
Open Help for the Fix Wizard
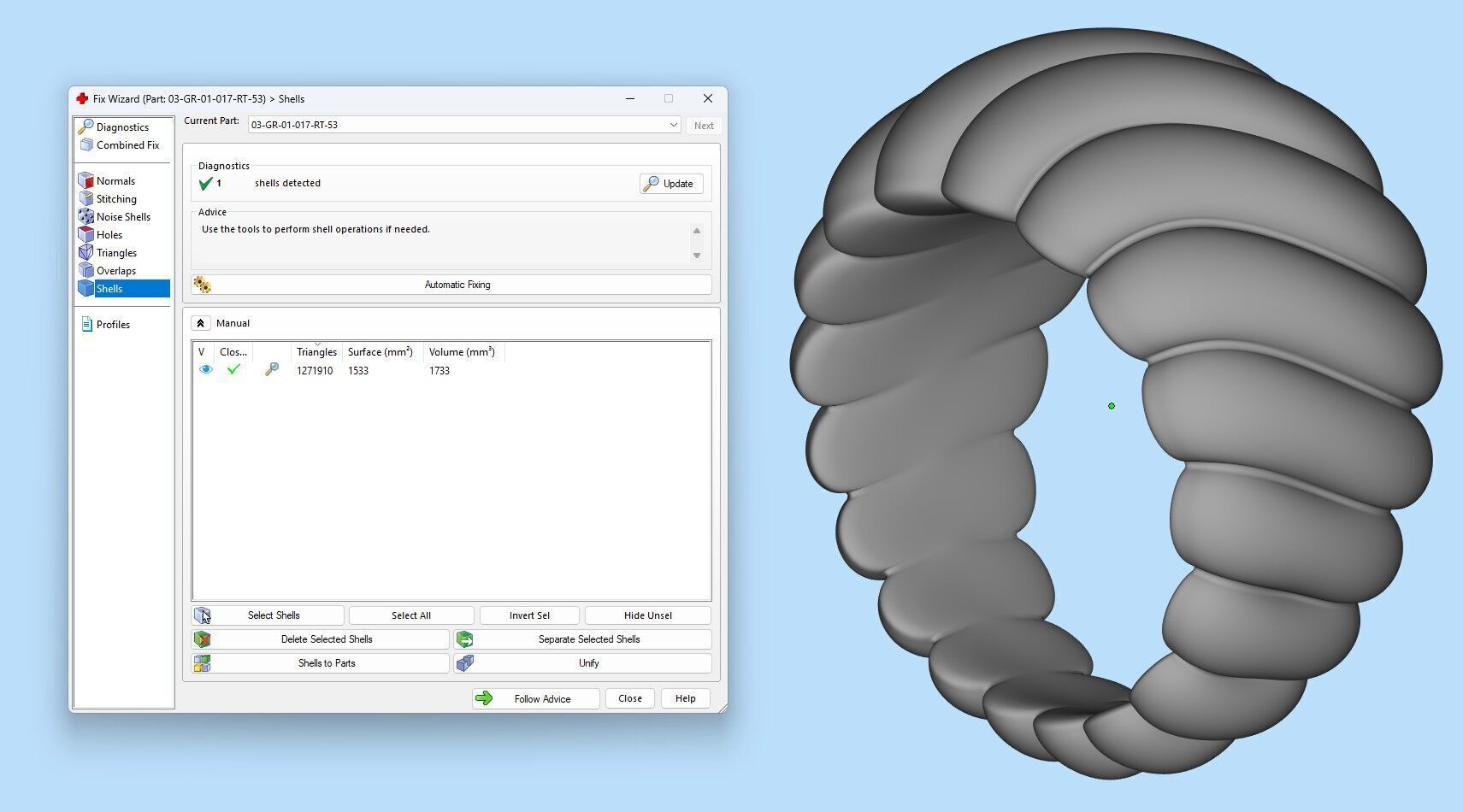(x=686, y=698)
